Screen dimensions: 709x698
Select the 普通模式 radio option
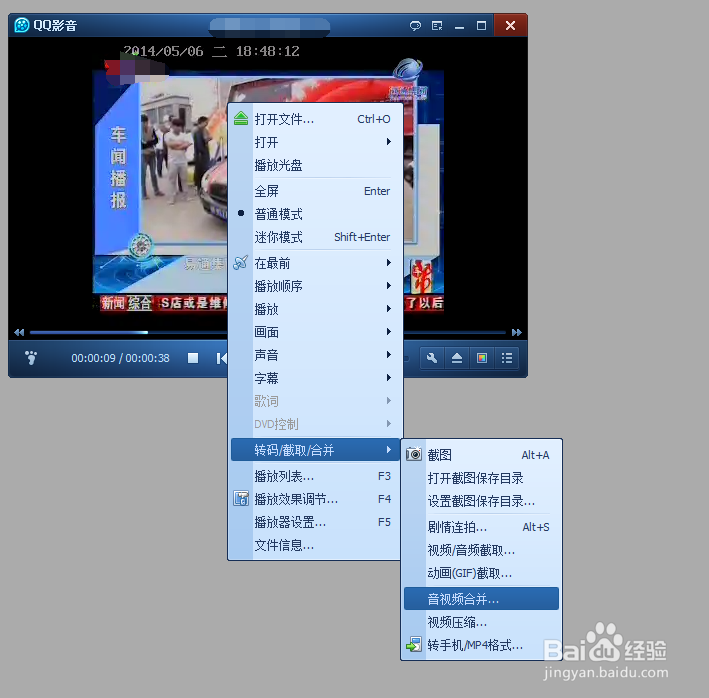coord(315,214)
